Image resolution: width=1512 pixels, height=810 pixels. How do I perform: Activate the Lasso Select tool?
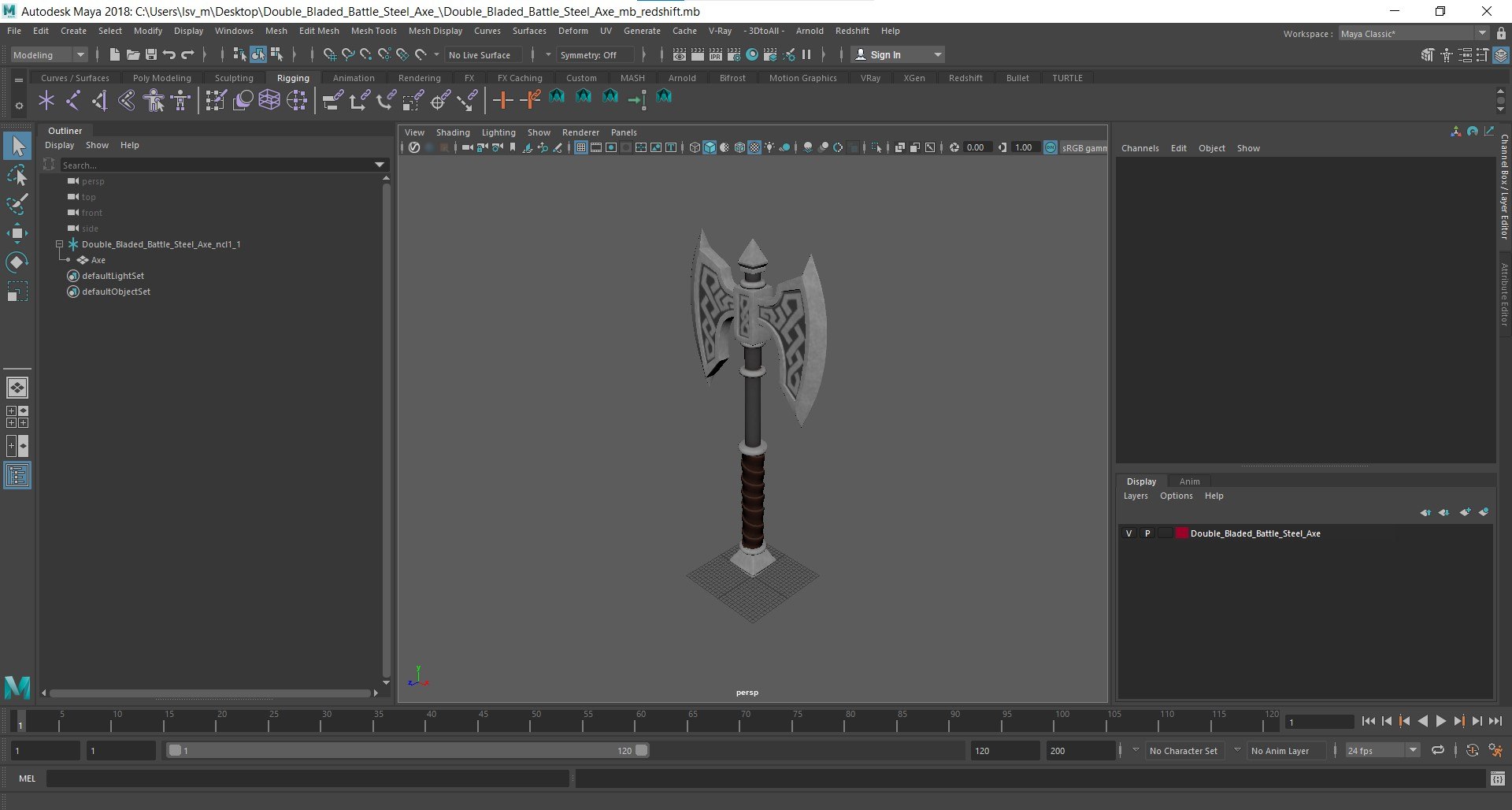tap(17, 175)
